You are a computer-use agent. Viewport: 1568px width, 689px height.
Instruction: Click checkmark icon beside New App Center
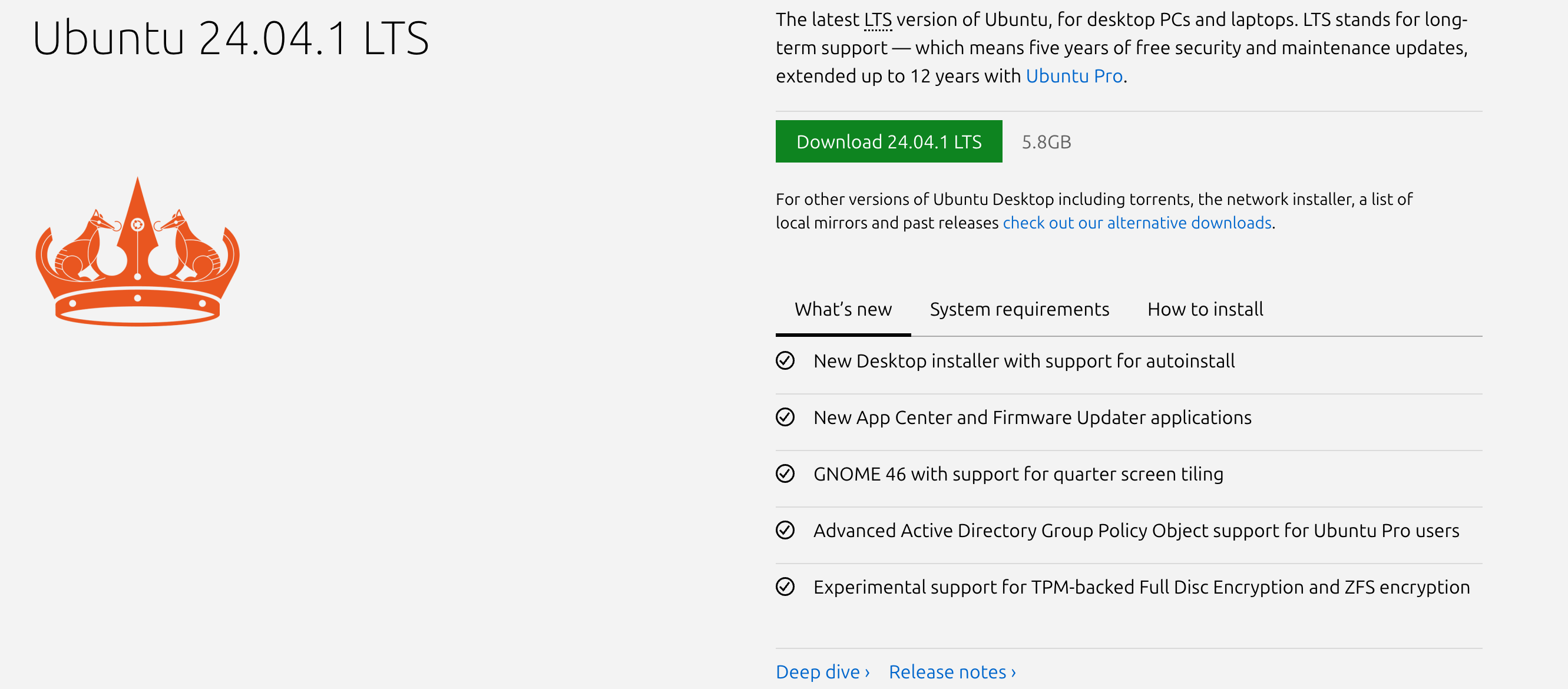(x=785, y=418)
